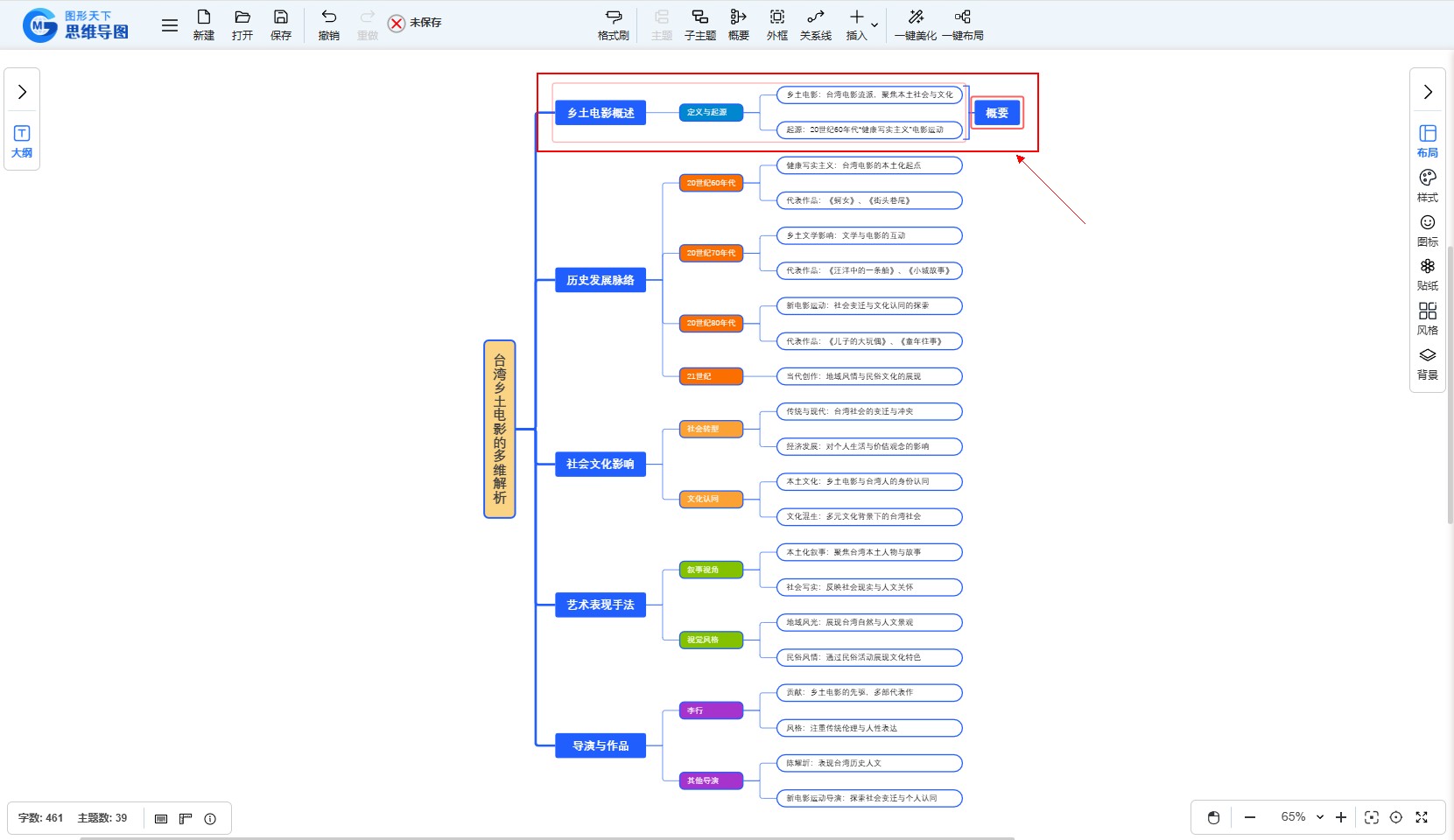The width and height of the screenshot is (1454, 840).
Task: Toggle fullscreen mode in zoom bar
Action: coord(1422,817)
